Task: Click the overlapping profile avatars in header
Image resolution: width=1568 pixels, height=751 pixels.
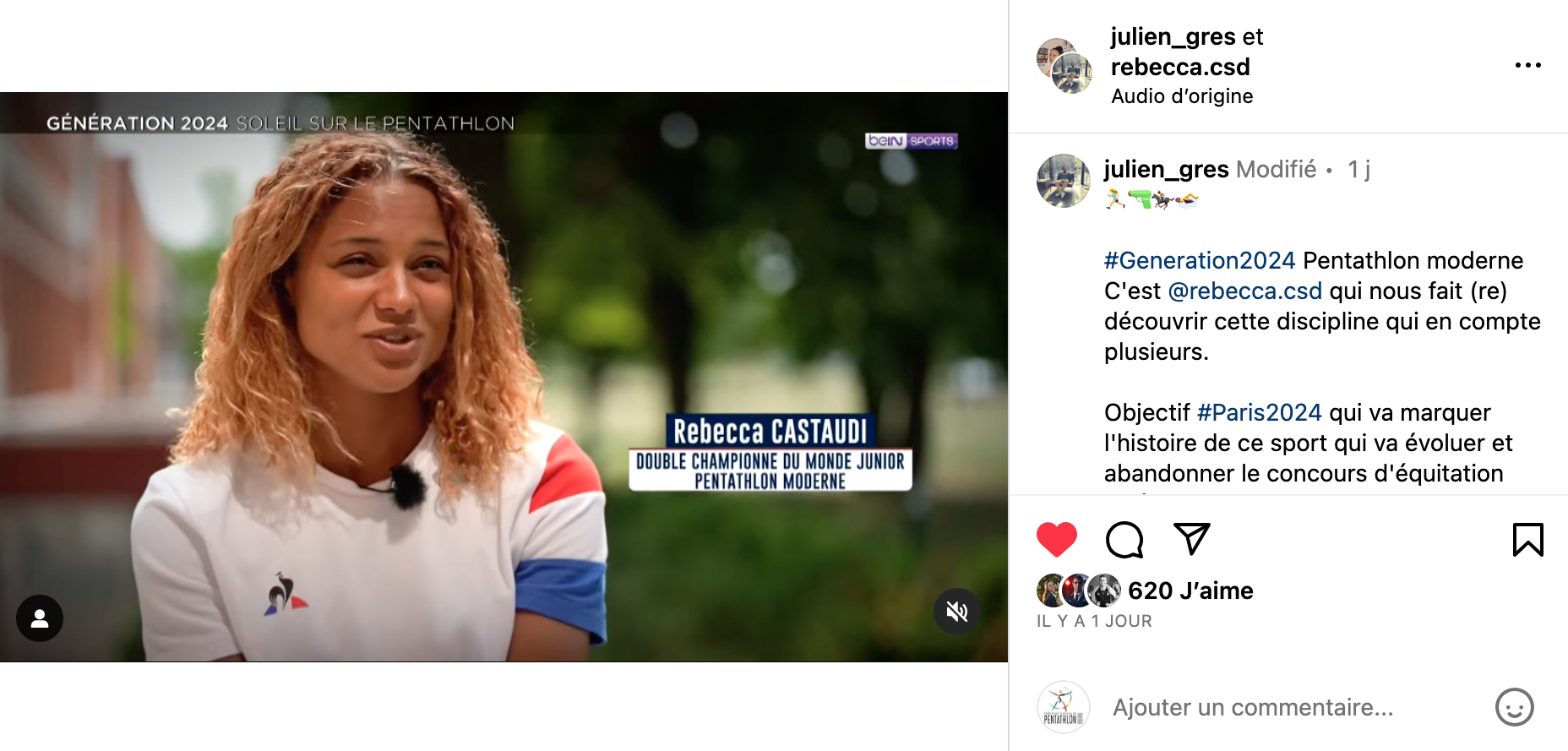Action: 1064,65
